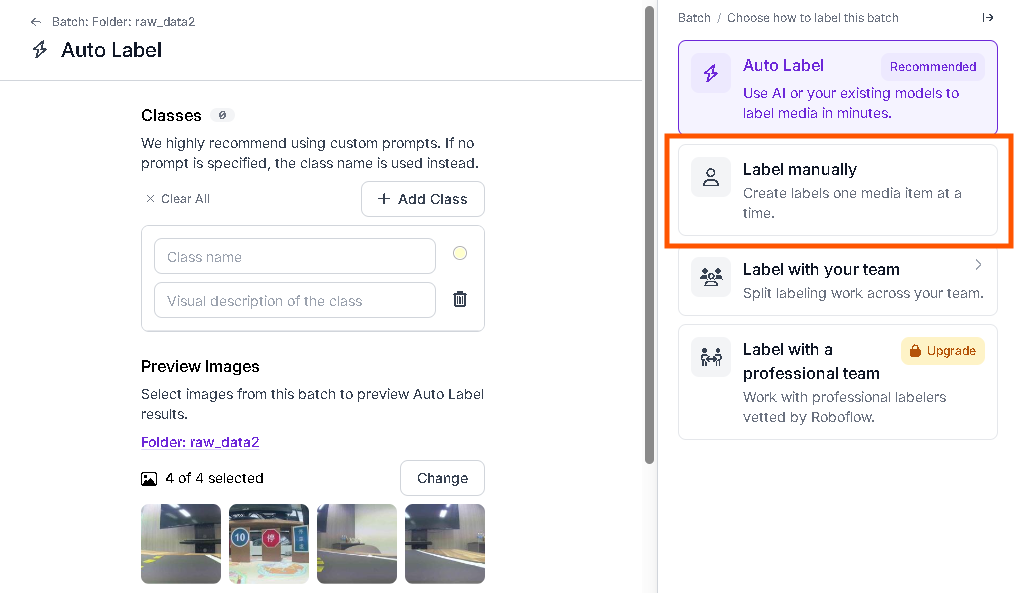Click the lock icon on the Upgrade badge
This screenshot has width=1015, height=593.
915,351
